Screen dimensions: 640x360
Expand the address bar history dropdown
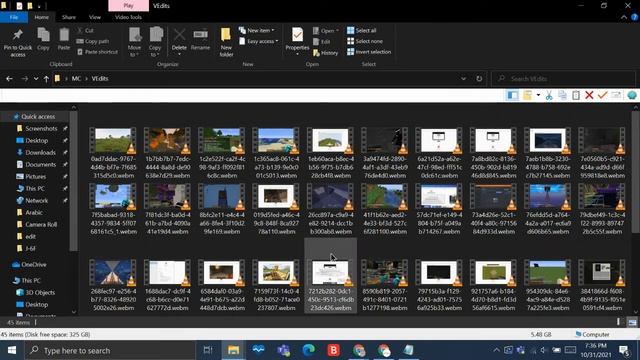pos(463,79)
